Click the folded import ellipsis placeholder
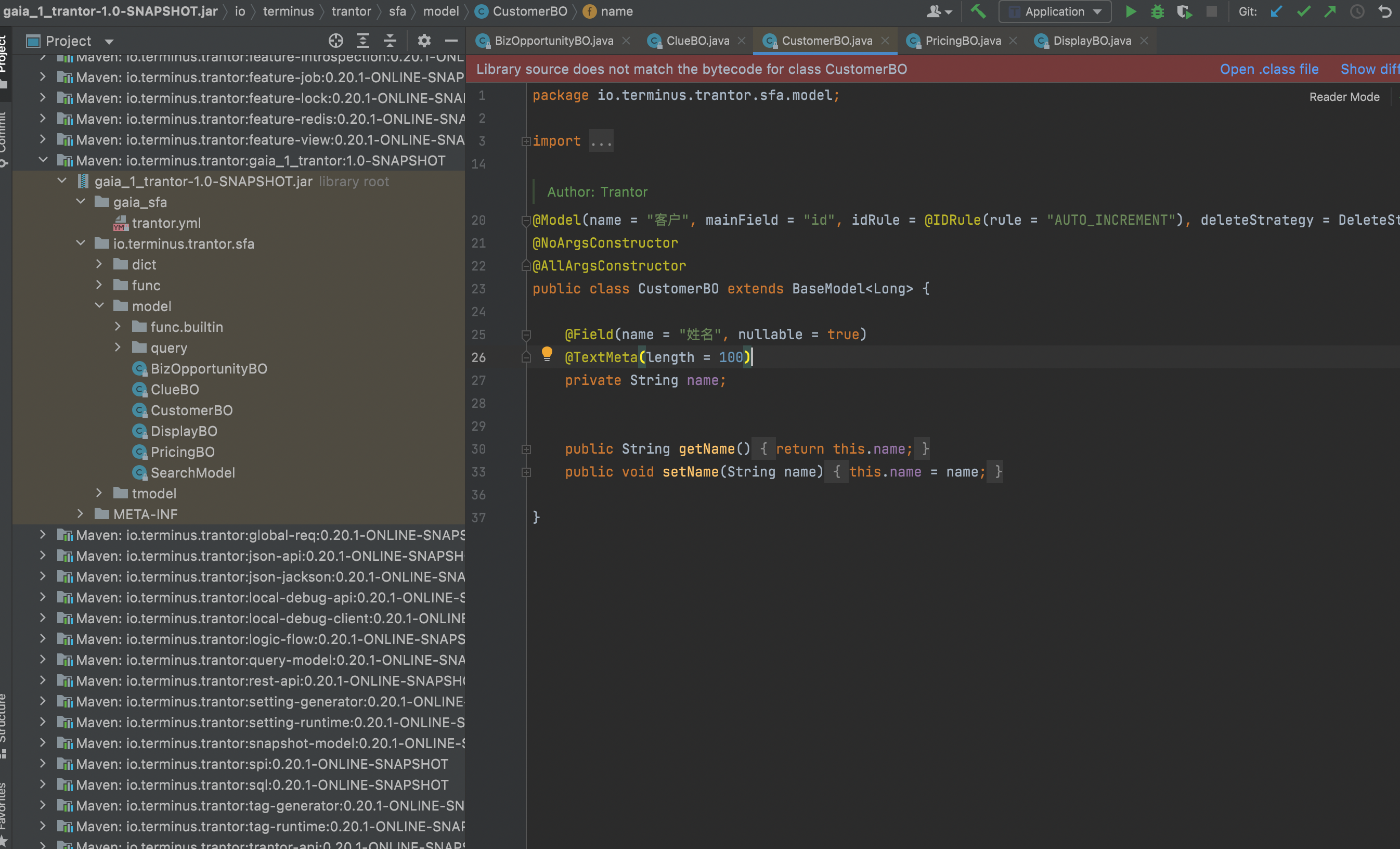Screen dimensions: 1400x849 [x=601, y=141]
